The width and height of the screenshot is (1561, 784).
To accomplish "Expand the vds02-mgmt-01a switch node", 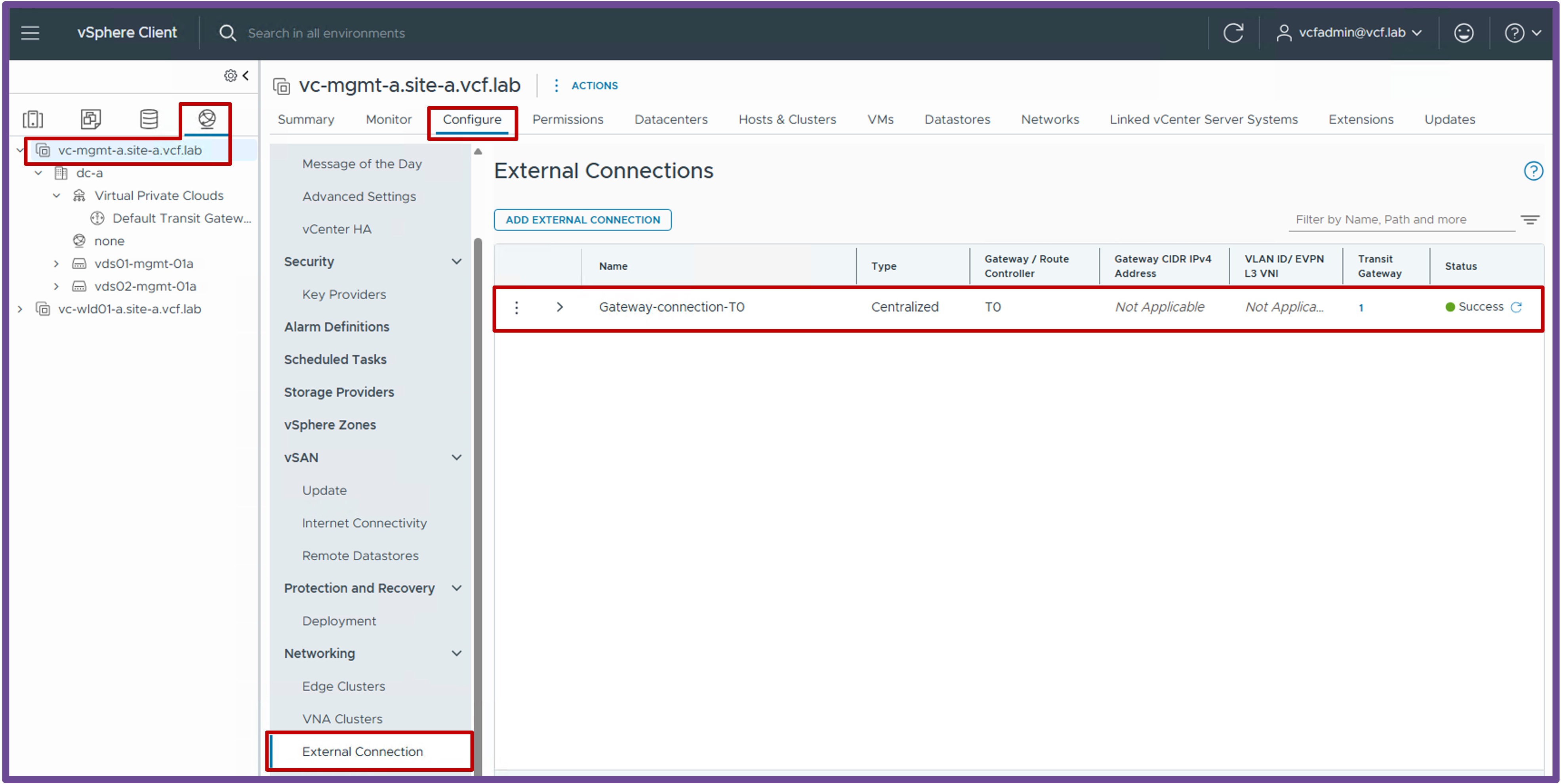I will [56, 286].
